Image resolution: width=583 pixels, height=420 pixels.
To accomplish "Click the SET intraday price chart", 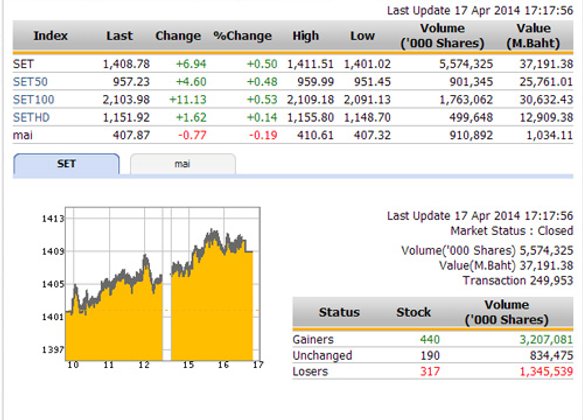I will pos(162,284).
